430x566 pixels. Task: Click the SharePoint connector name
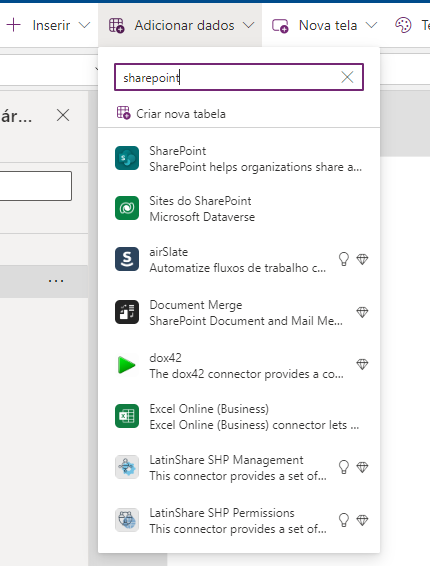[178, 151]
